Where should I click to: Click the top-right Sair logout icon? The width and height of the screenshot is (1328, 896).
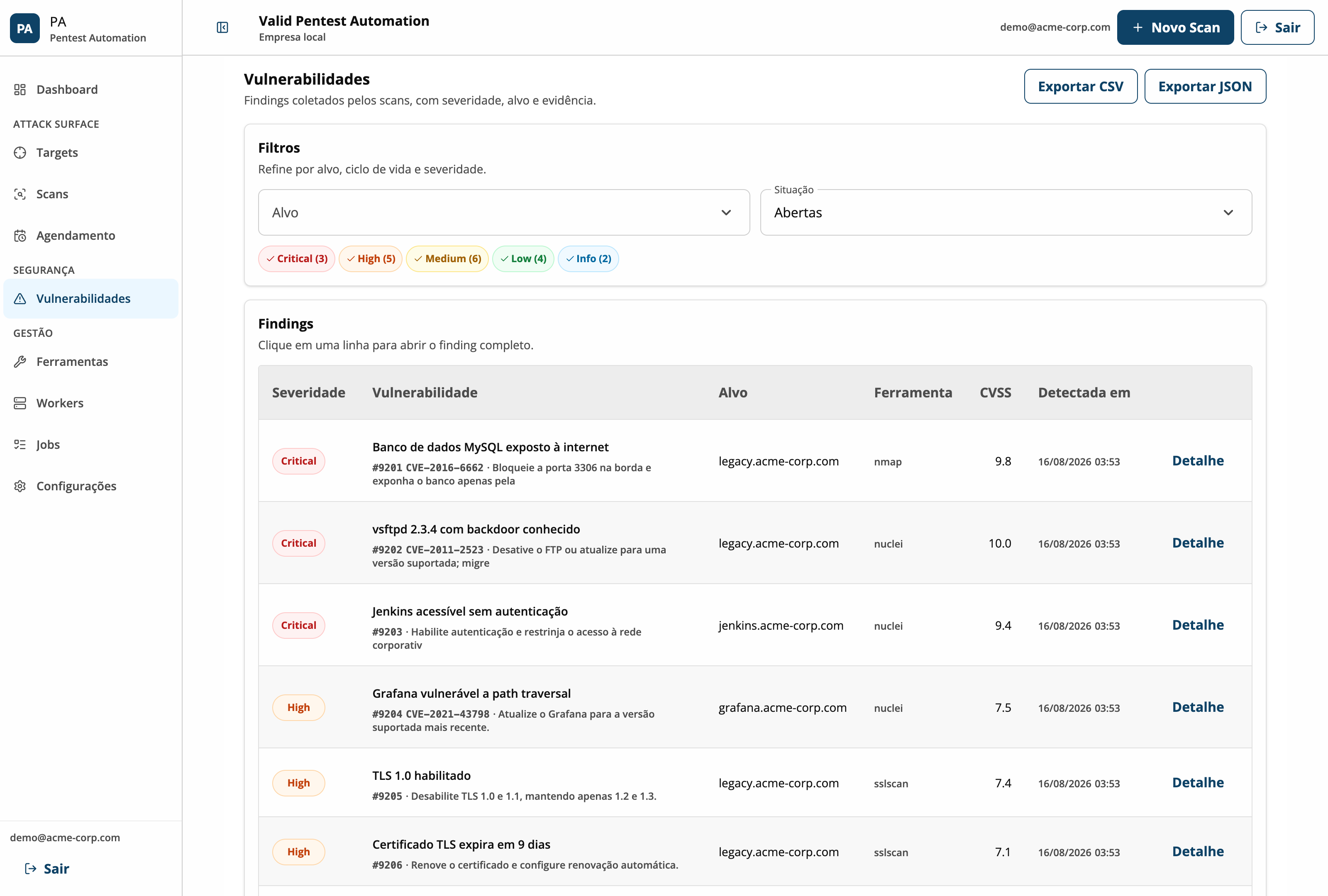(1261, 27)
